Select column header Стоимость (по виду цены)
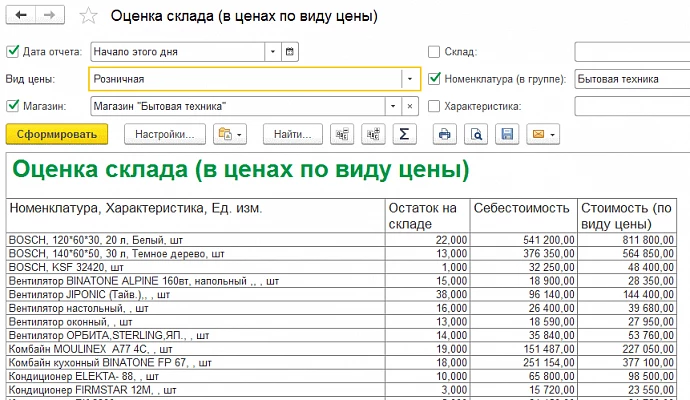The image size is (690, 400). pos(627,216)
